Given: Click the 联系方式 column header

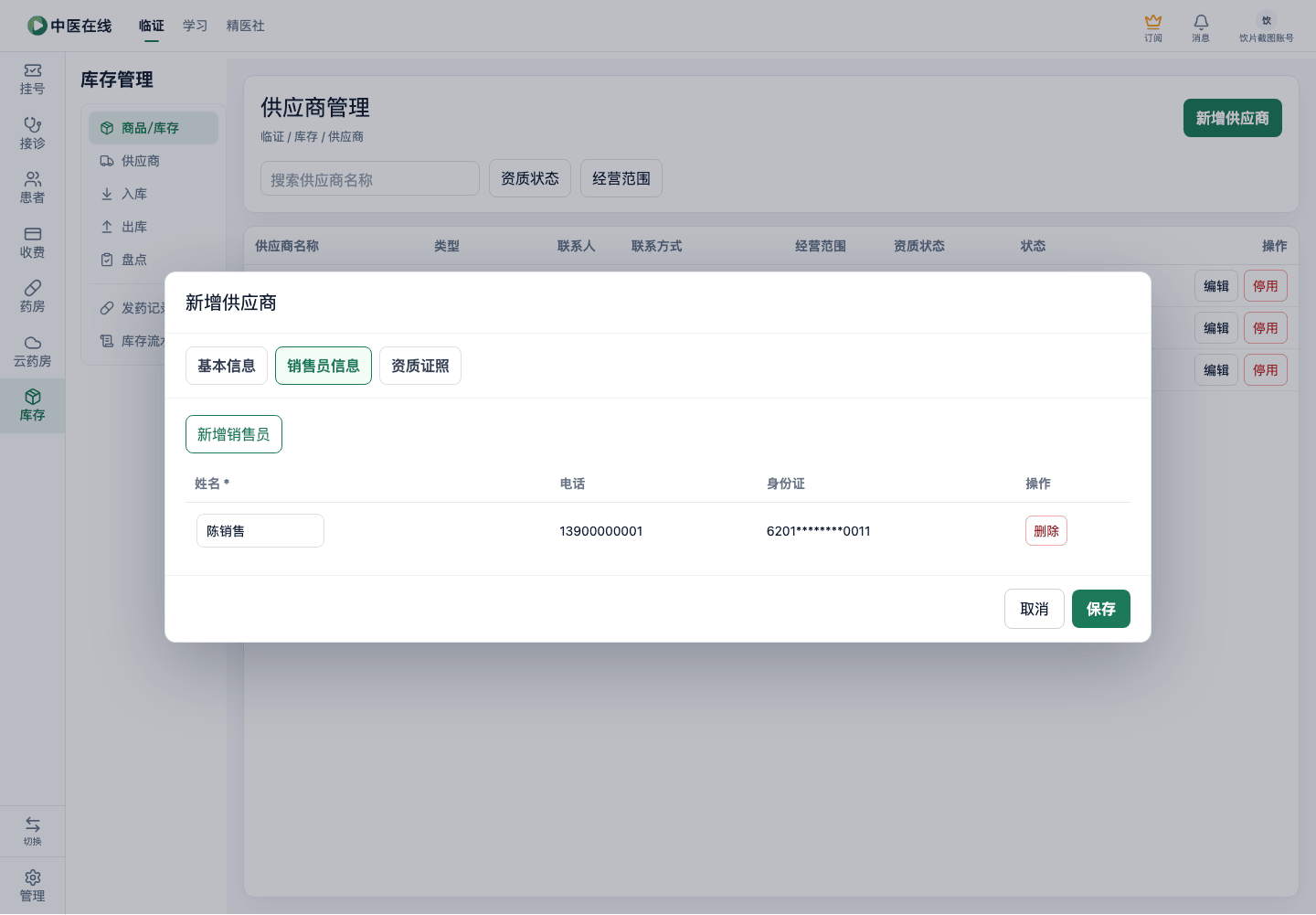Looking at the screenshot, I should click(x=657, y=246).
